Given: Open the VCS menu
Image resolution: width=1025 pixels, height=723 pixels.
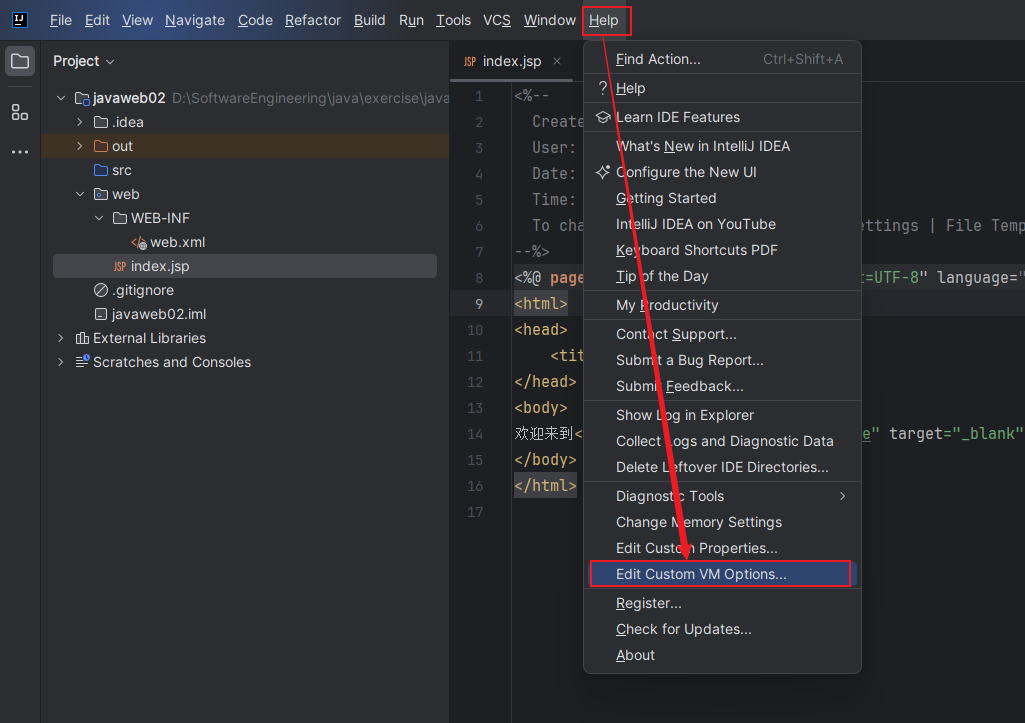Looking at the screenshot, I should 497,20.
